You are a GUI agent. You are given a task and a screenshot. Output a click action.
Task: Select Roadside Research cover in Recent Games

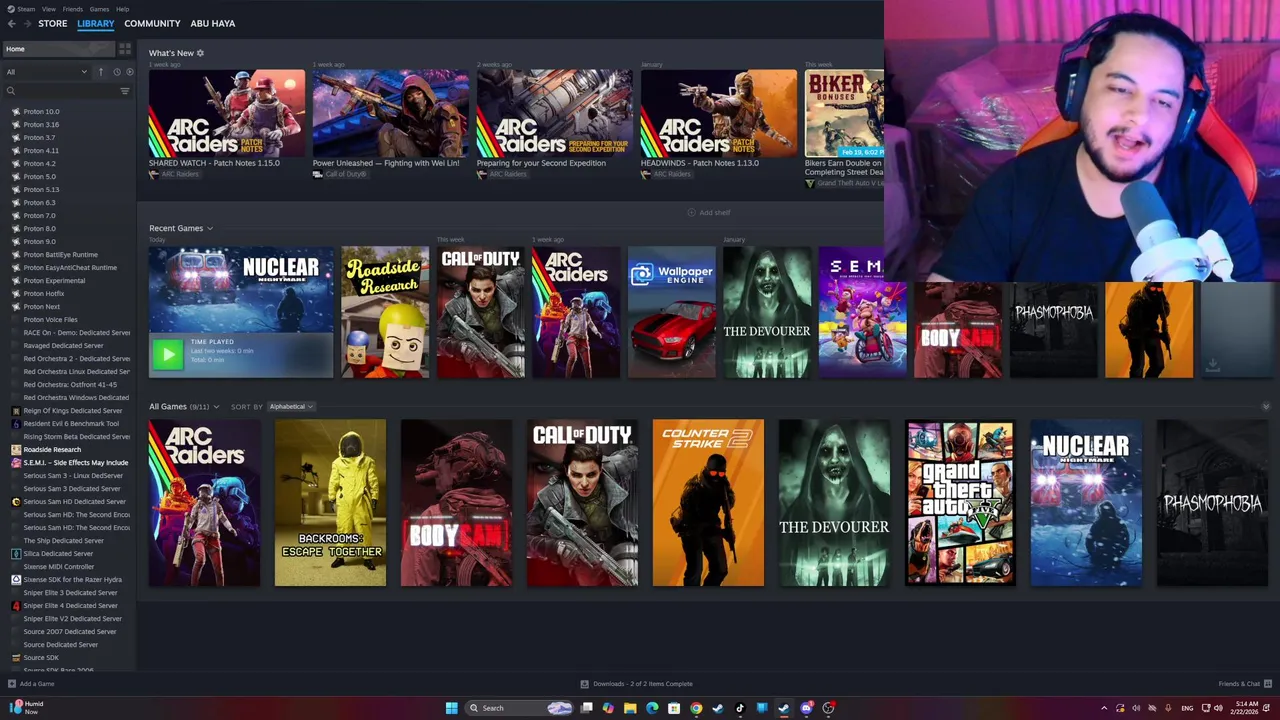pos(385,313)
